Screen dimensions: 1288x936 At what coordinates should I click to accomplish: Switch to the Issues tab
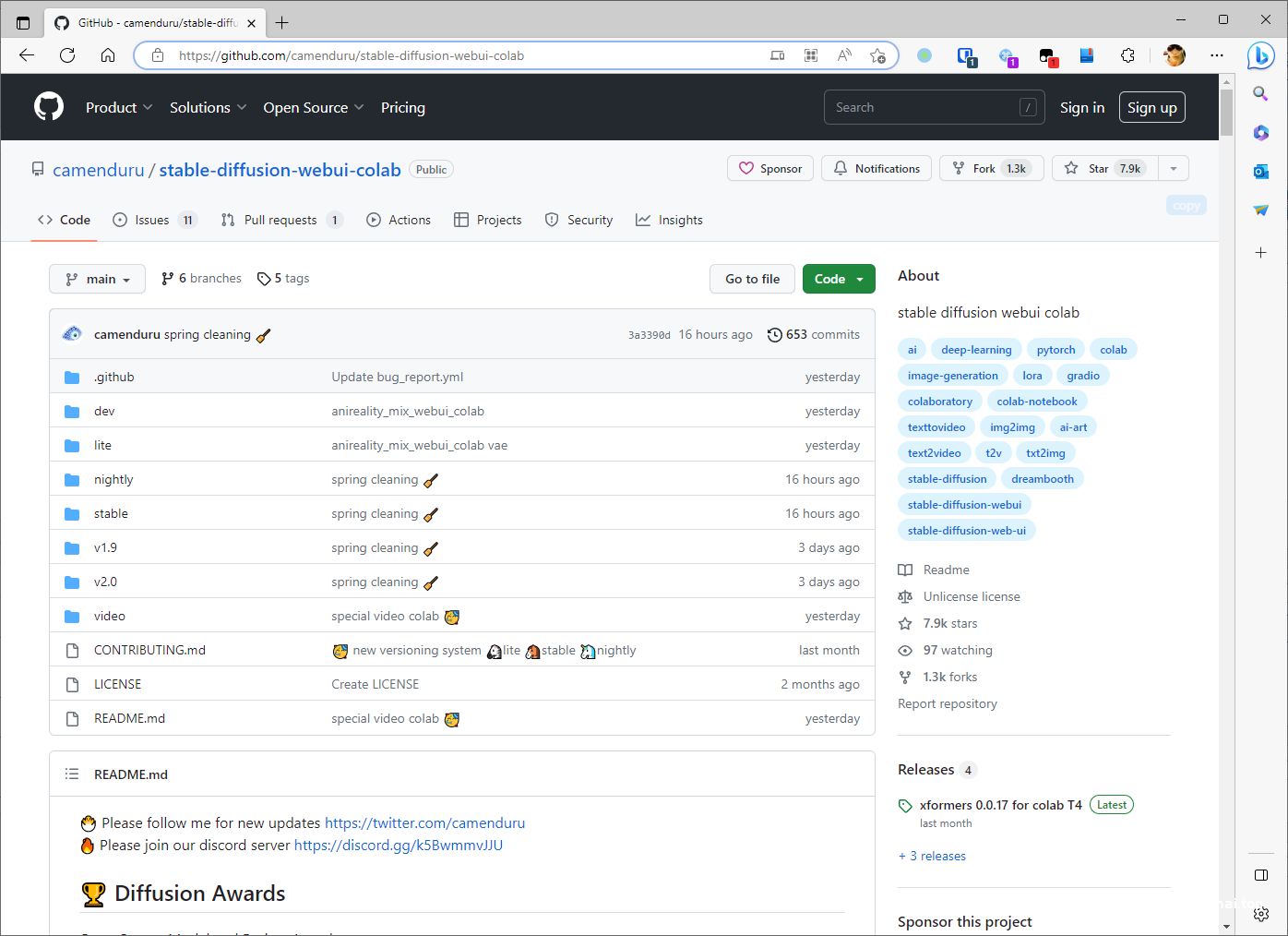click(155, 220)
